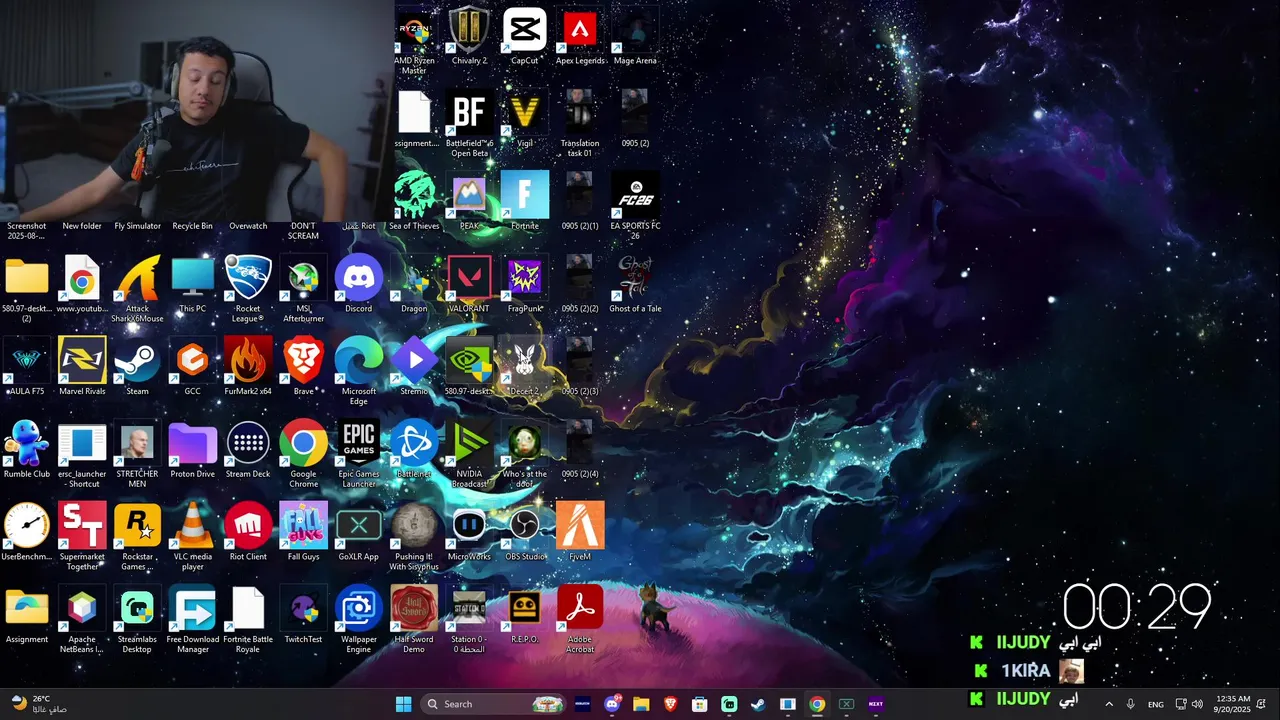Click the FurMark2 x64 icon
The width and height of the screenshot is (1280, 720).
248,361
